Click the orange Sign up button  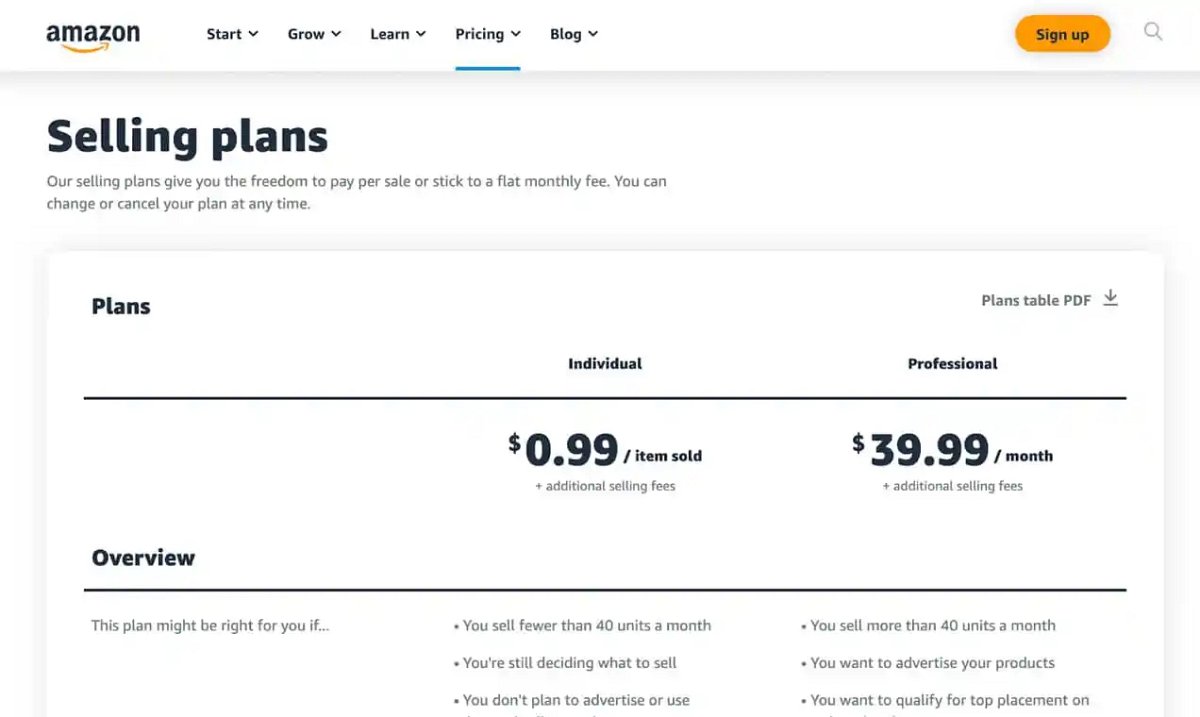1062,33
